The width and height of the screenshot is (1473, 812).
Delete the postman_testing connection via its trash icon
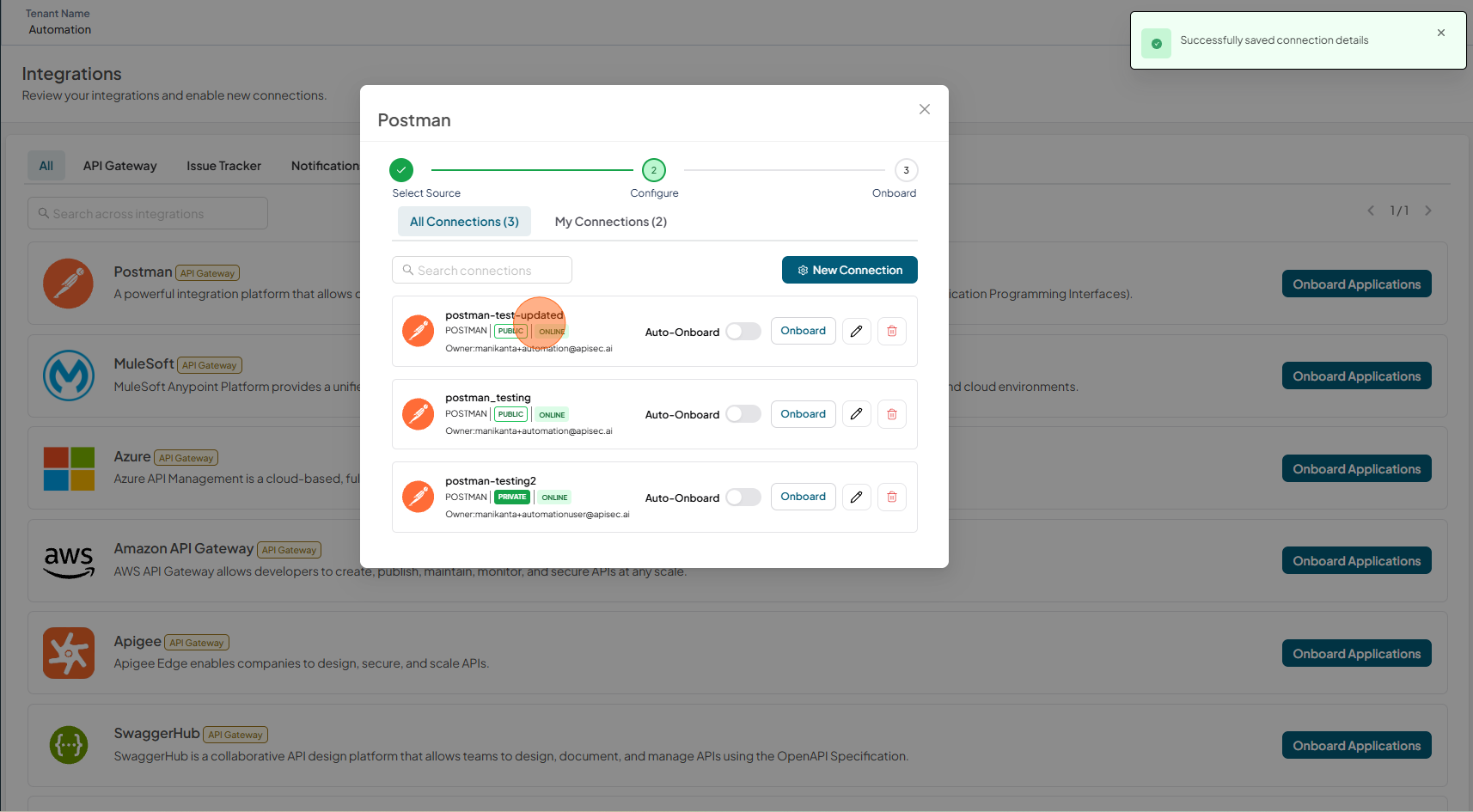(891, 414)
